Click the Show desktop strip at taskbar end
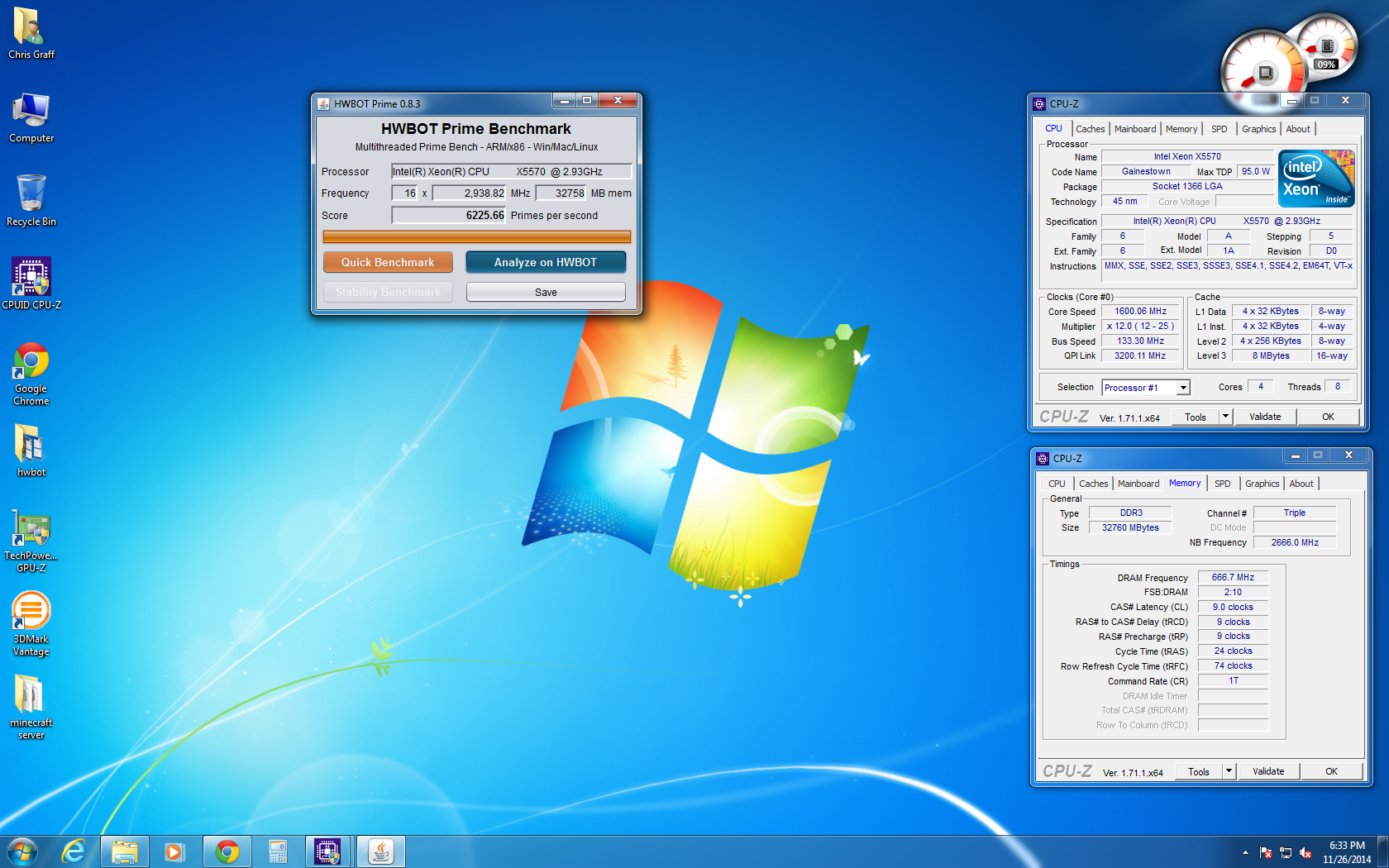Screen dimensions: 1389x868 [1382, 852]
